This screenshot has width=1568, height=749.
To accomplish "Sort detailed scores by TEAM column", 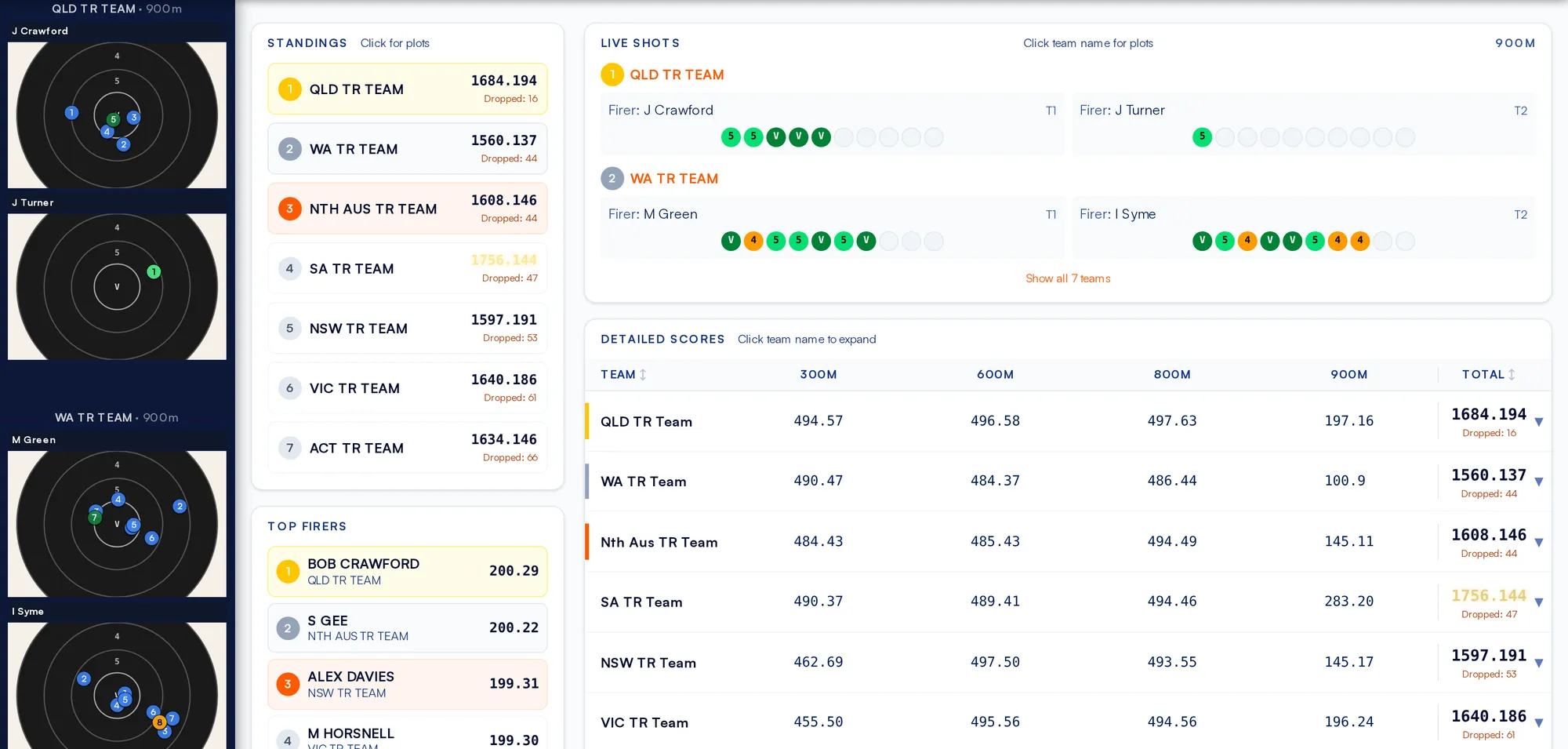I will [x=623, y=375].
